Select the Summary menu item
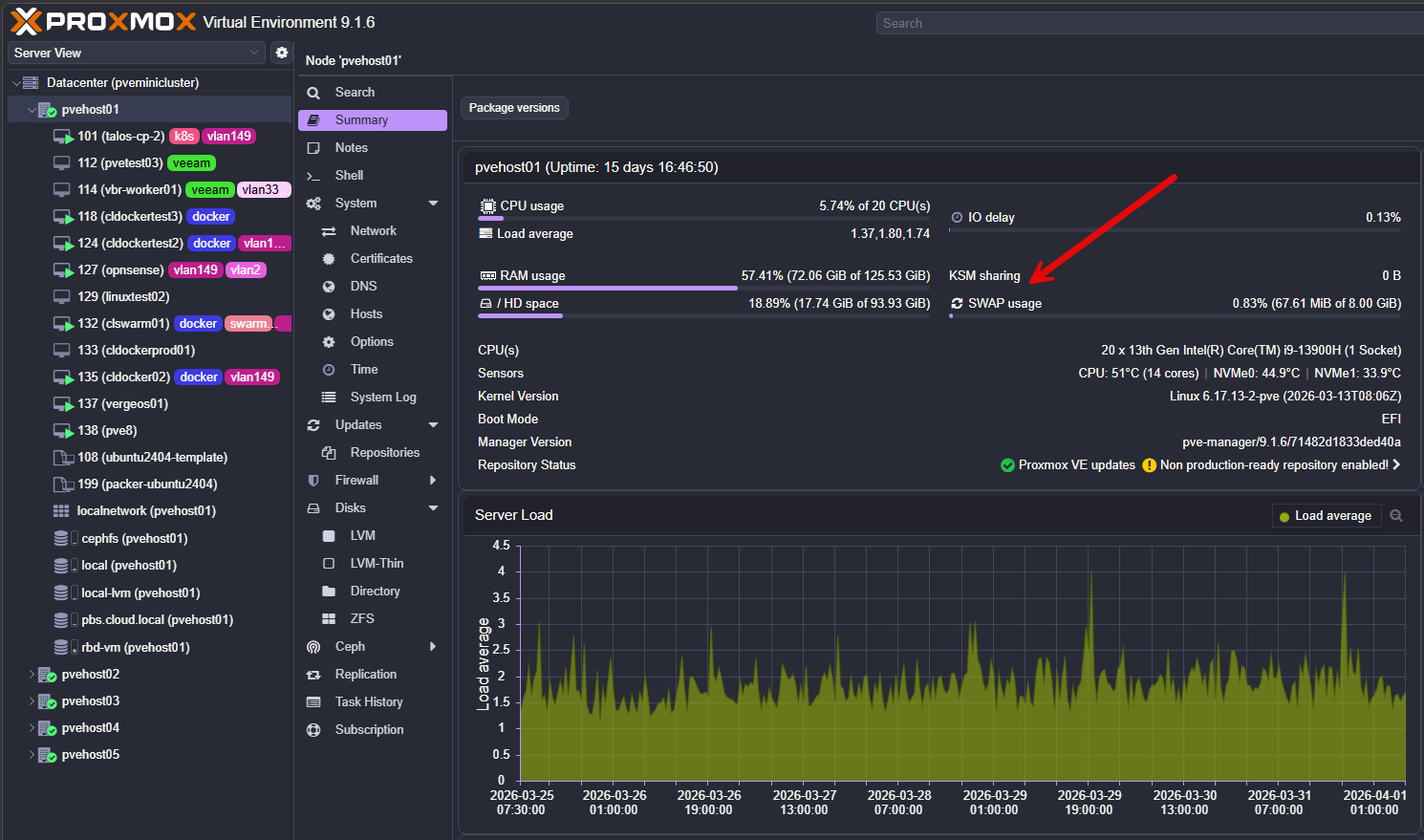1424x840 pixels. [x=372, y=120]
